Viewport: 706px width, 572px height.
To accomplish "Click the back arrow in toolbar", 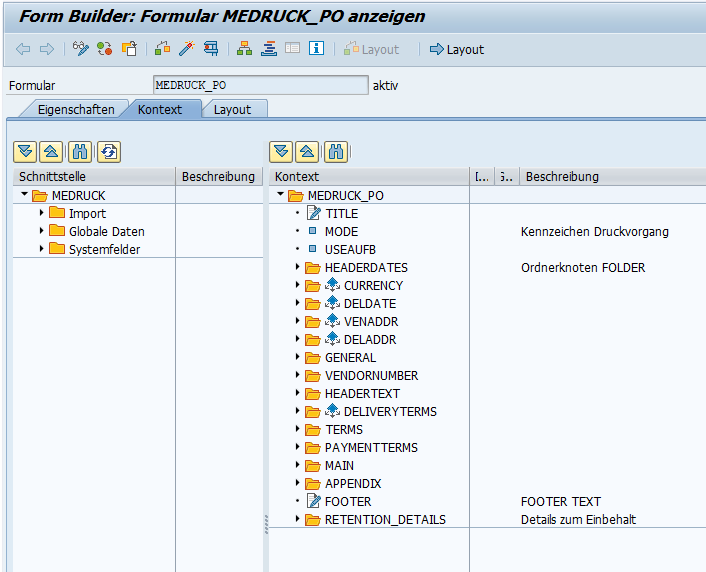I will point(22,49).
